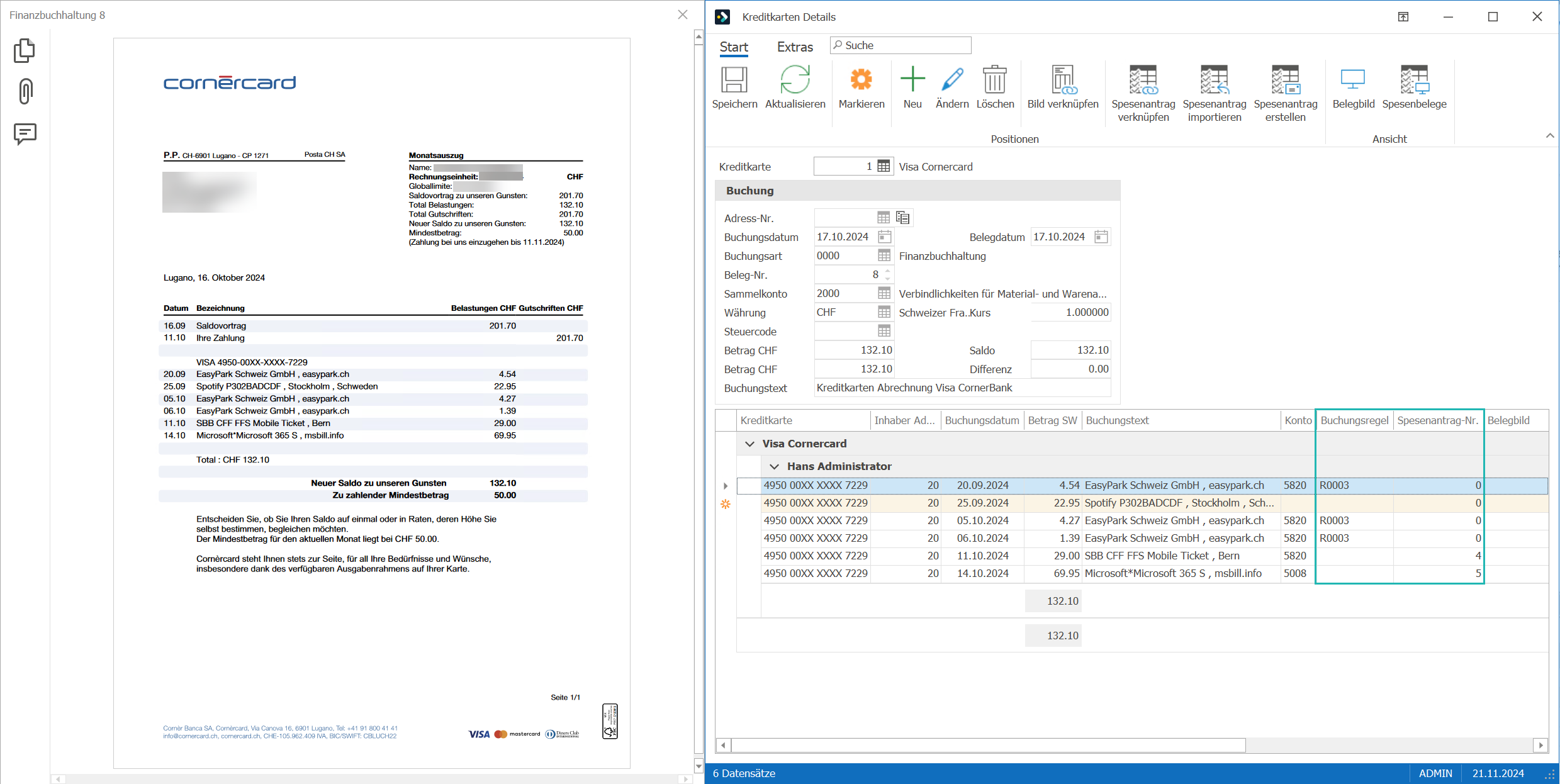Open Währung lookup list

click(x=884, y=312)
